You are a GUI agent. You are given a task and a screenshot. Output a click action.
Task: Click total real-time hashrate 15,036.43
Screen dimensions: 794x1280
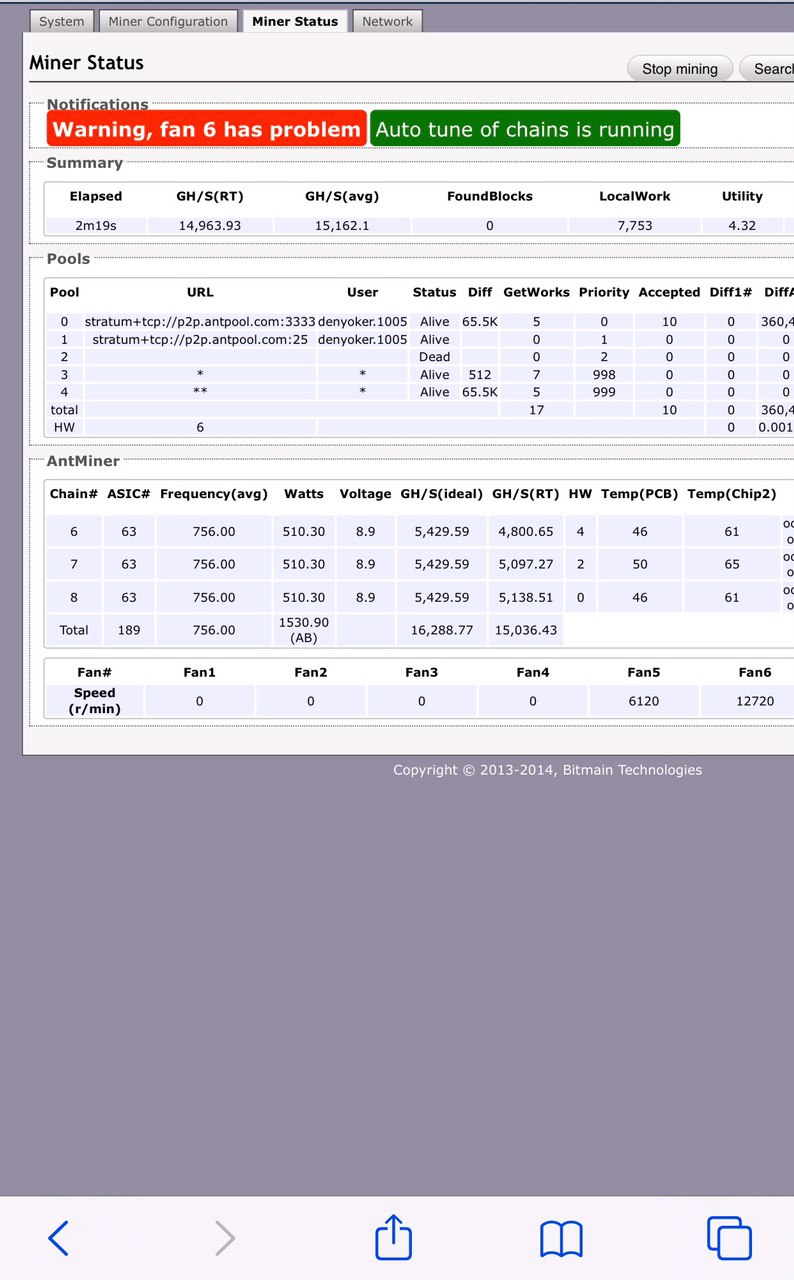coord(526,631)
